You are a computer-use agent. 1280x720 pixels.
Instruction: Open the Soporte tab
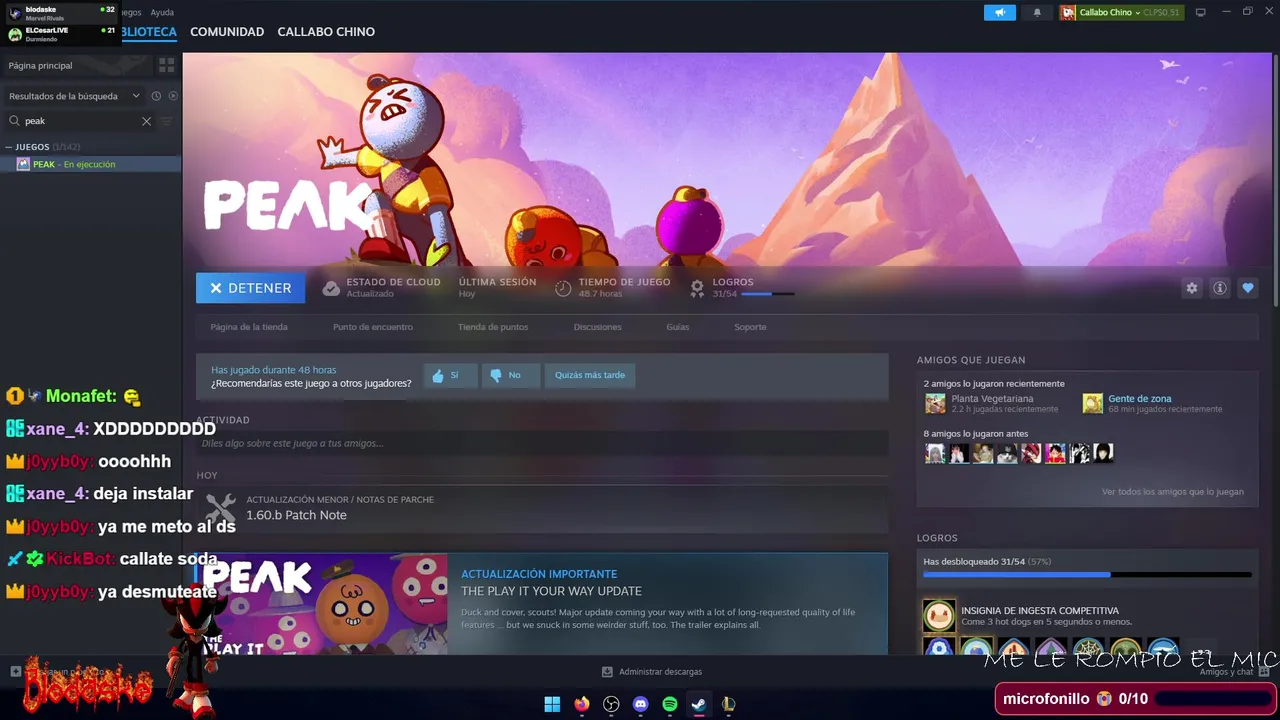[750, 327]
